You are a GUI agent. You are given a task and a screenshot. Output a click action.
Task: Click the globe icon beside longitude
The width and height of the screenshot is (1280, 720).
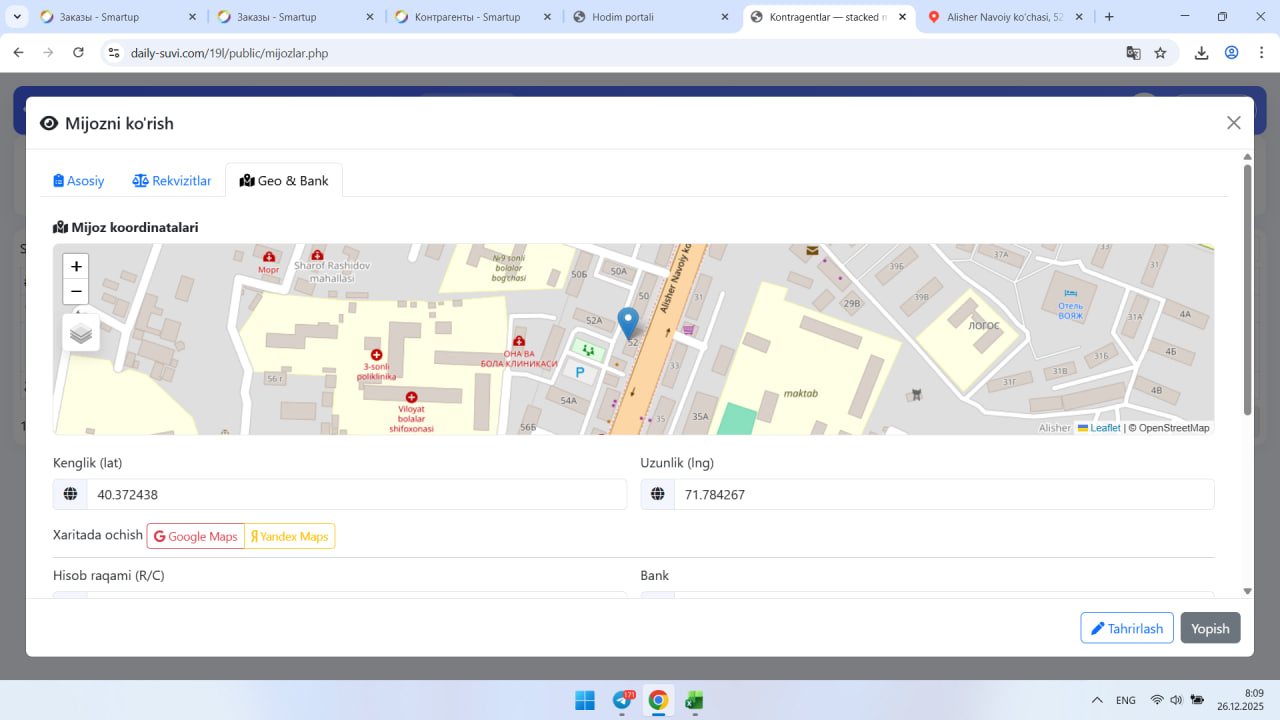(657, 494)
